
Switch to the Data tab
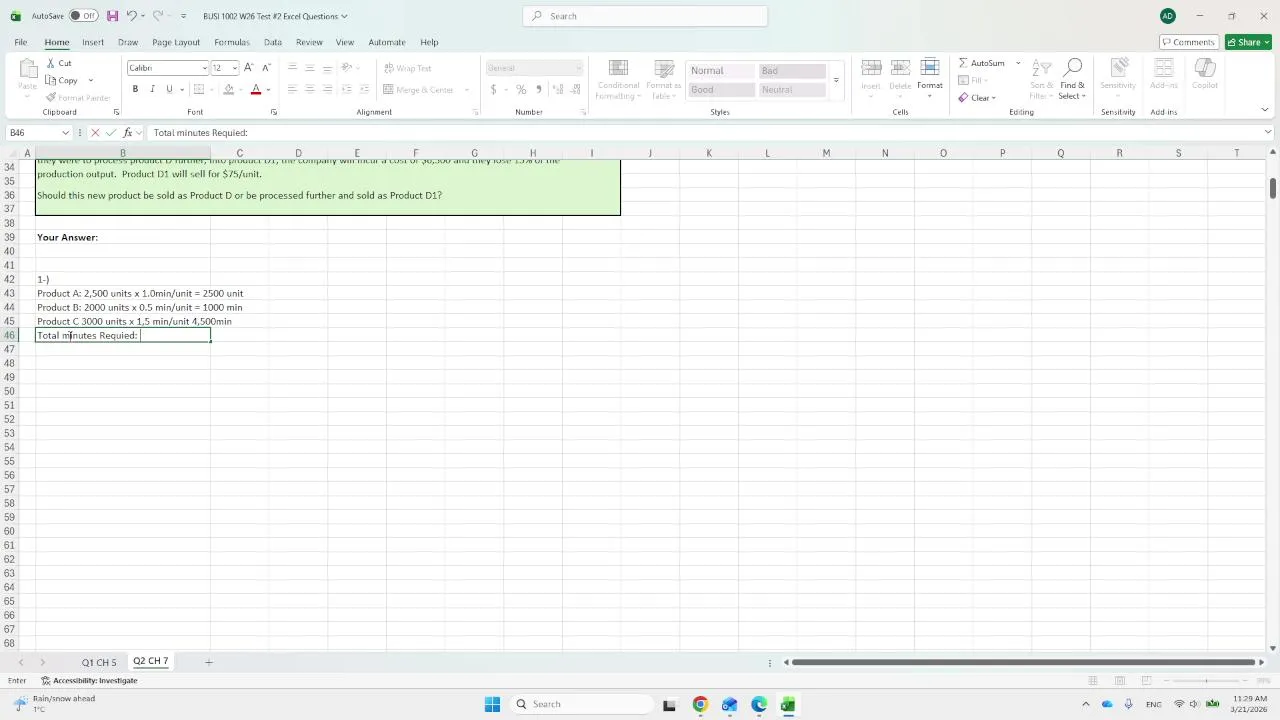pyautogui.click(x=272, y=42)
